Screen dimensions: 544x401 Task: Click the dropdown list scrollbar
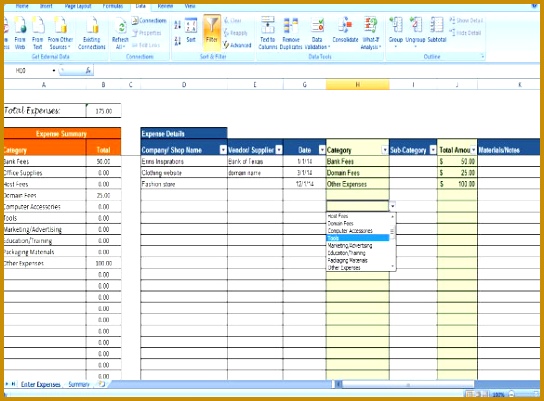point(393,241)
